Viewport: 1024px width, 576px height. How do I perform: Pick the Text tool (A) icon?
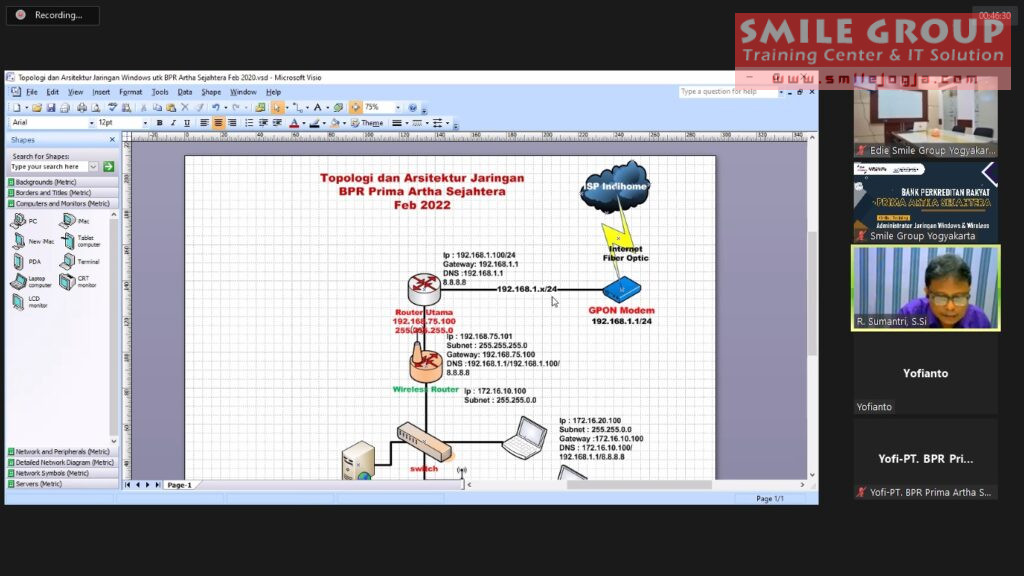tap(317, 107)
